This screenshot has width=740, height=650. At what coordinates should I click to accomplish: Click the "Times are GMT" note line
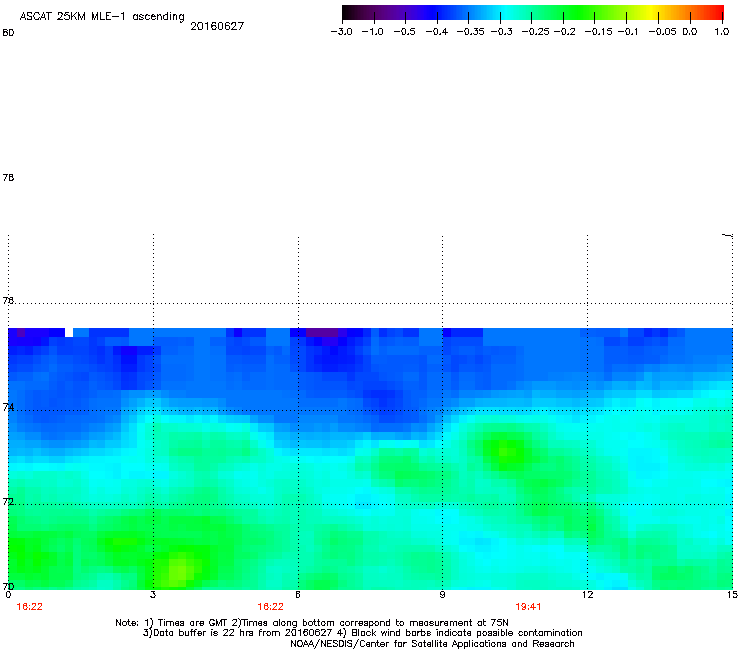point(312,623)
